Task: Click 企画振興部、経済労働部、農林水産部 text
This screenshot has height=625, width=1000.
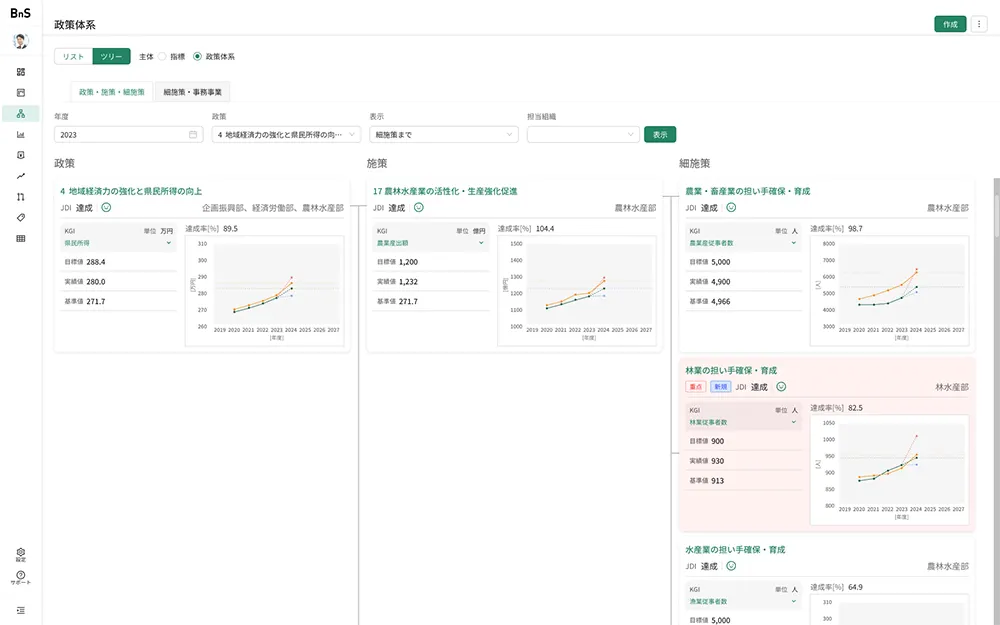Action: pyautogui.click(x=273, y=208)
